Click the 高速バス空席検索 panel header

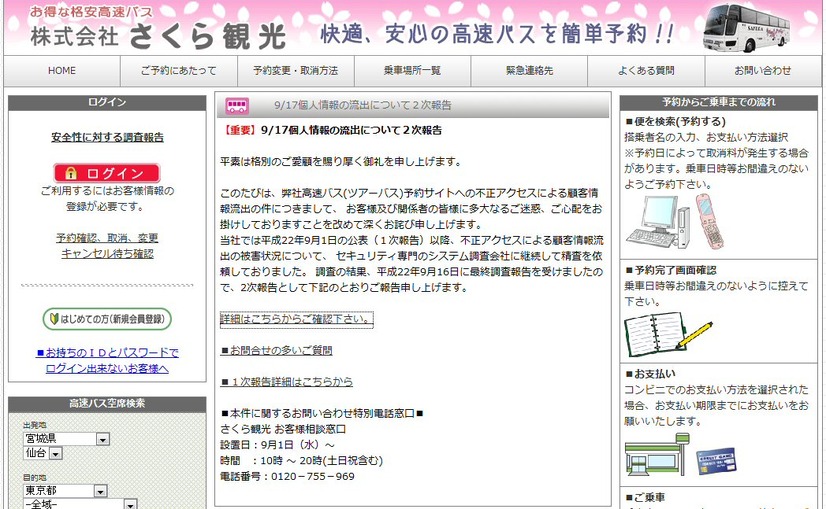pyautogui.click(x=107, y=404)
